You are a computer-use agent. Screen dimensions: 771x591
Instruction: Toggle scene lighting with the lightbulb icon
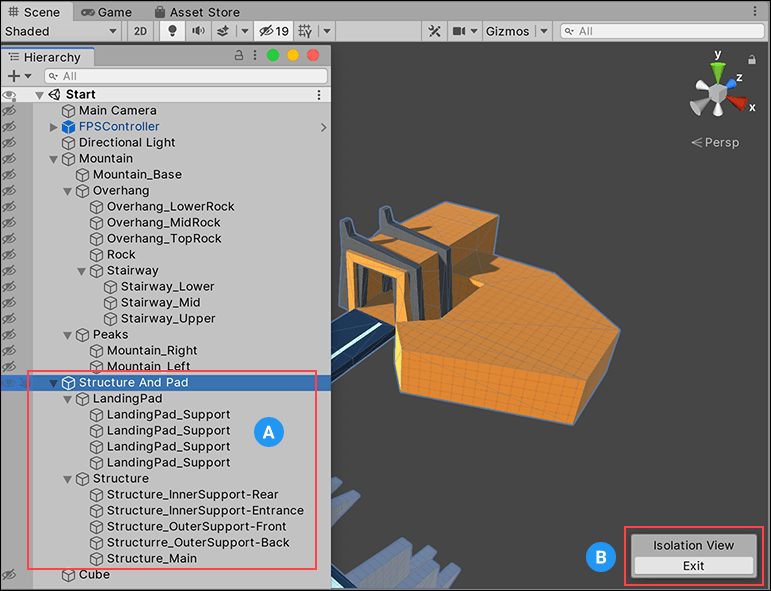click(x=171, y=31)
